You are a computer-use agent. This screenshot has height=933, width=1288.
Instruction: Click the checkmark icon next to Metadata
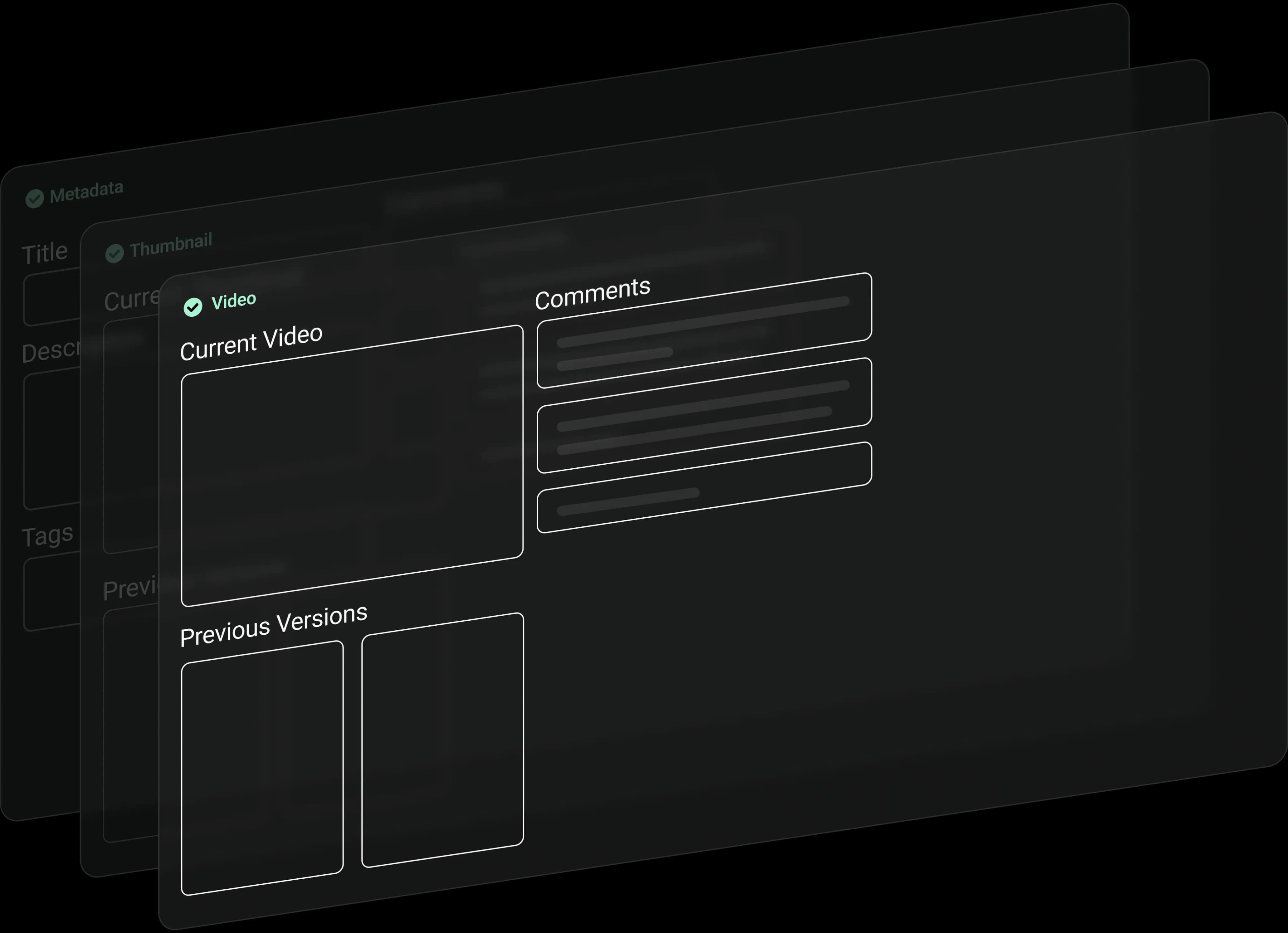pos(35,199)
